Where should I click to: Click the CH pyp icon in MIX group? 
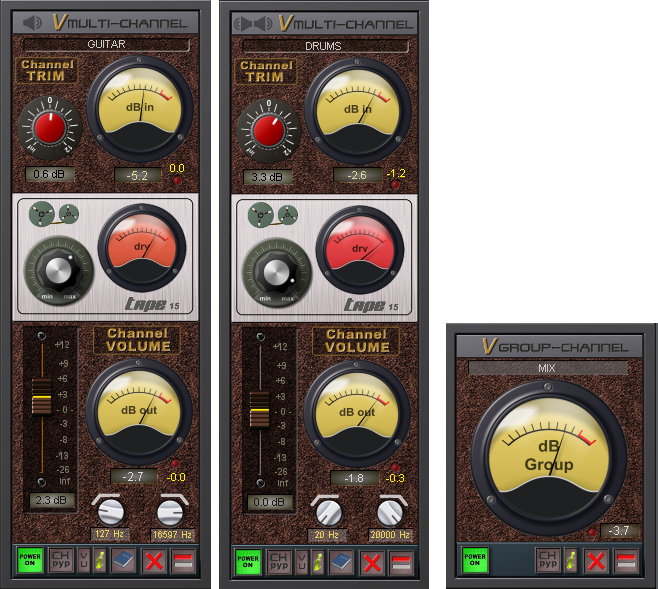point(547,560)
